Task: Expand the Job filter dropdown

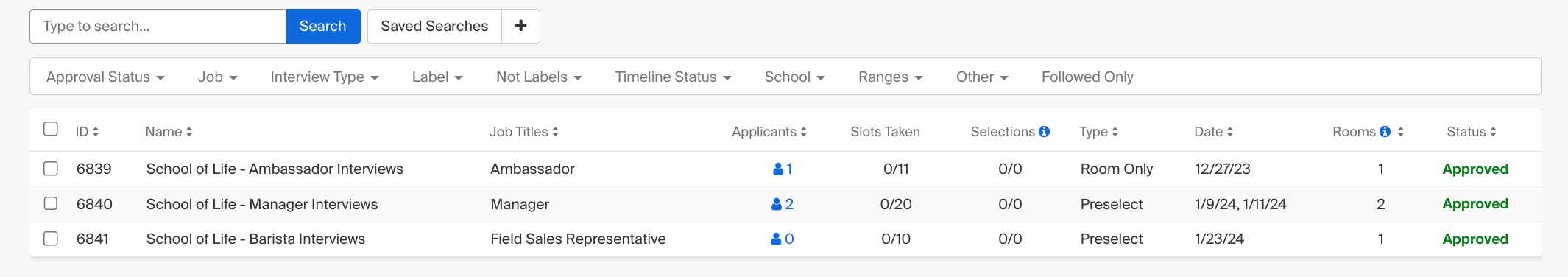Action: point(218,77)
